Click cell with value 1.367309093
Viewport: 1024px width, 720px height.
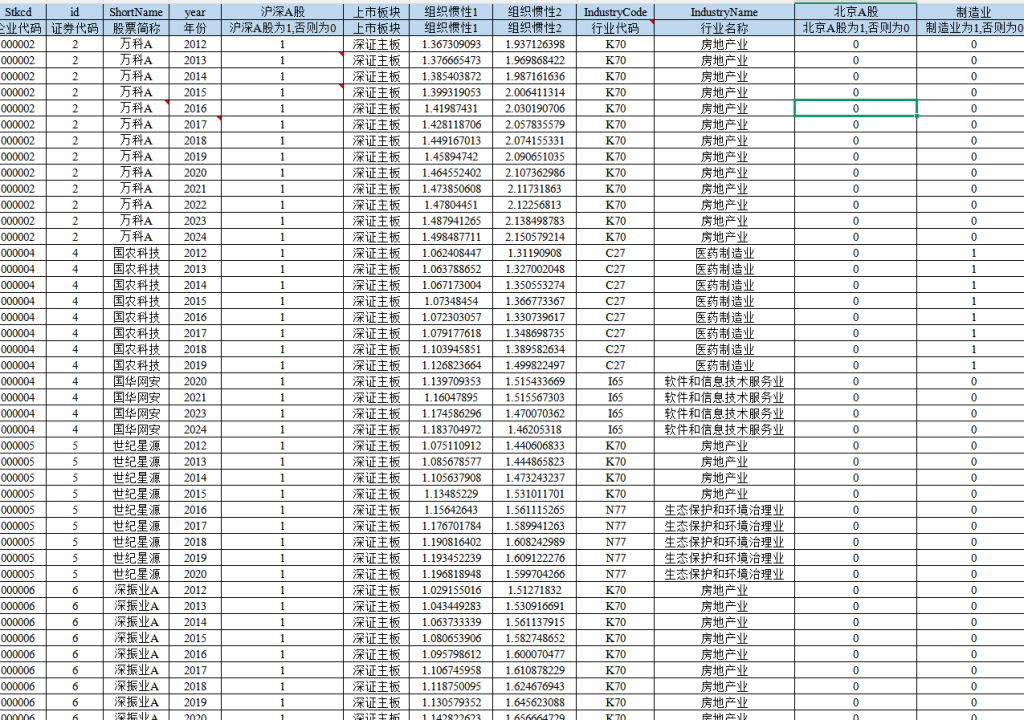[x=451, y=44]
